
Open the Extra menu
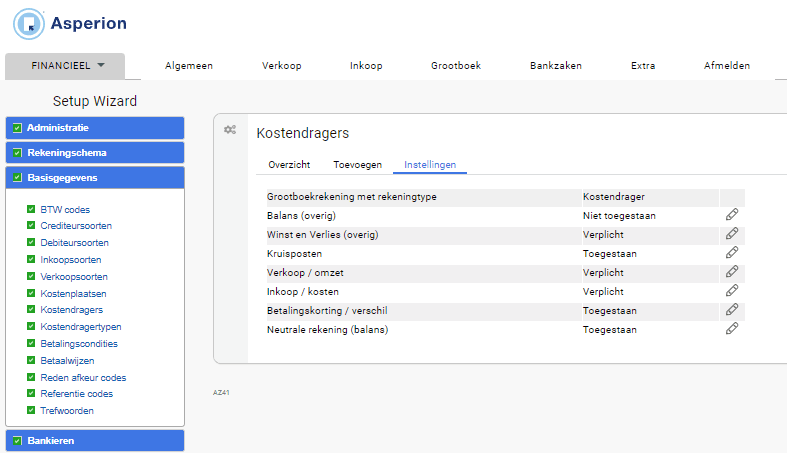[x=643, y=66]
